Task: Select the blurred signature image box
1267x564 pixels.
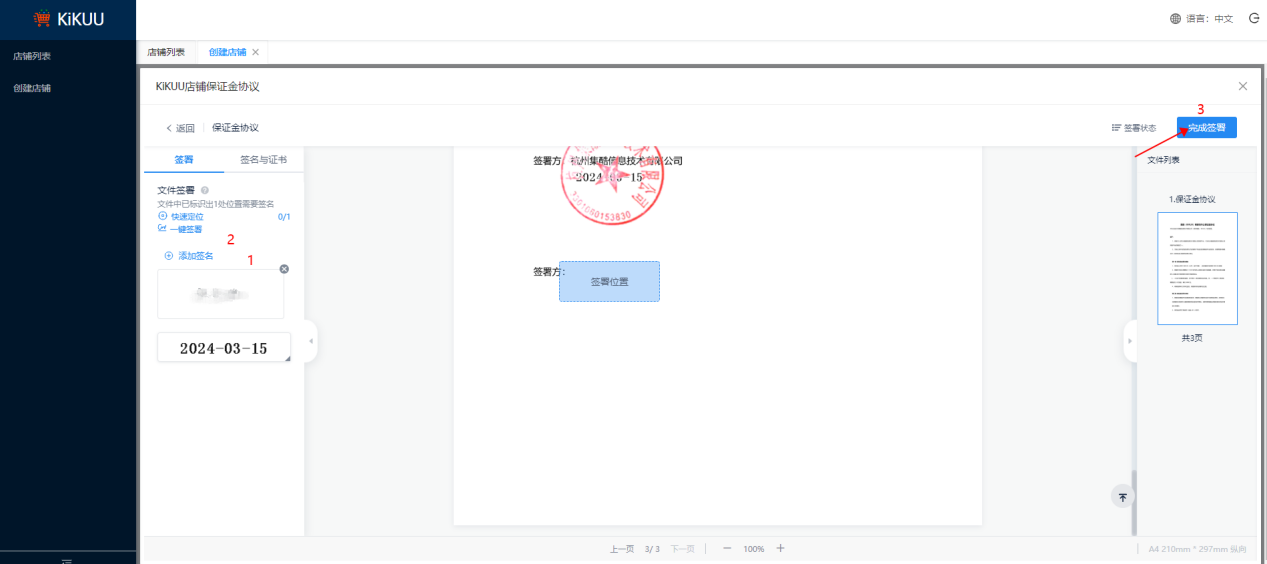Action: pyautogui.click(x=221, y=294)
